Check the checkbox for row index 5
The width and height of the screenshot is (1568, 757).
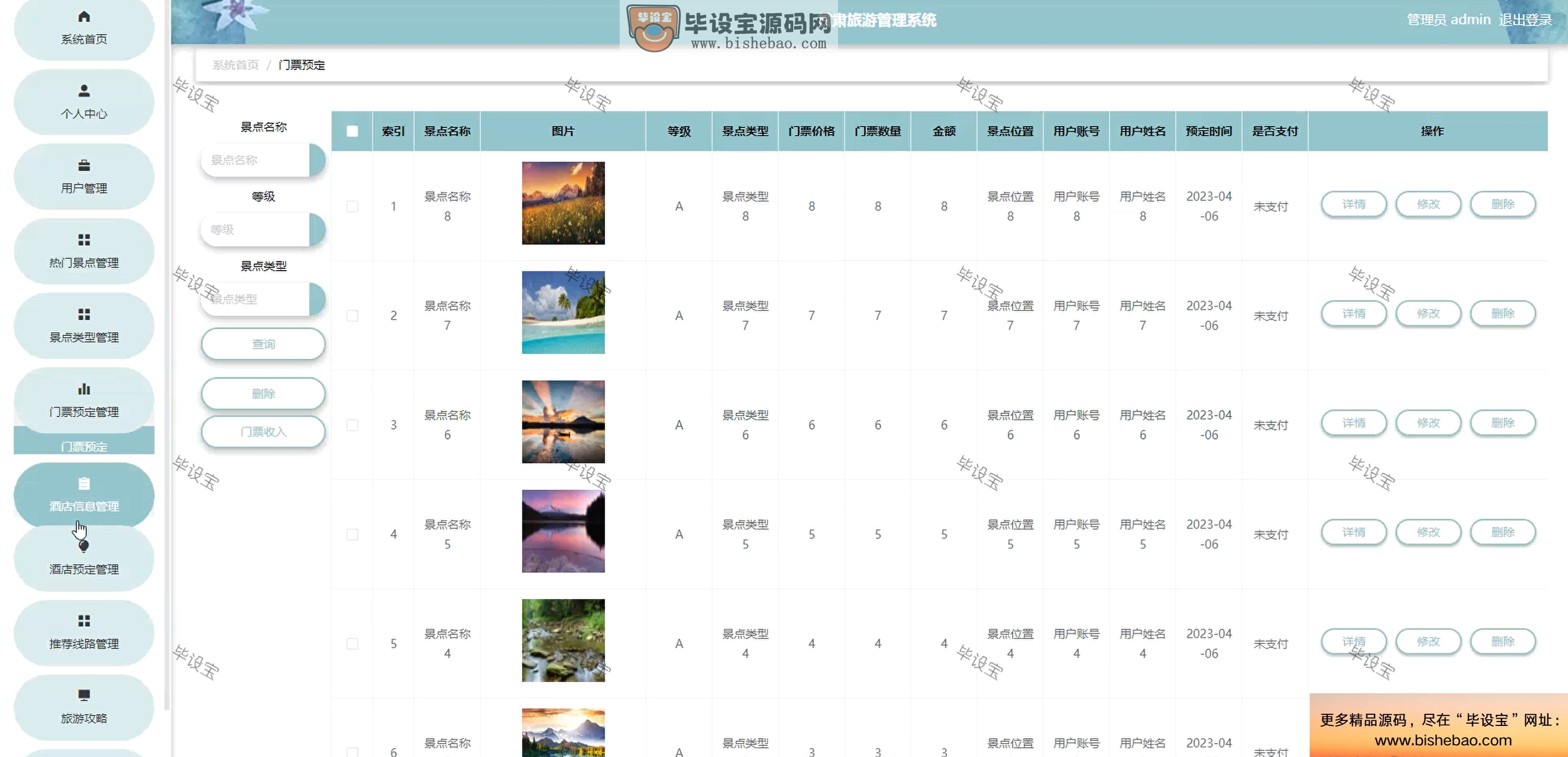coord(353,644)
